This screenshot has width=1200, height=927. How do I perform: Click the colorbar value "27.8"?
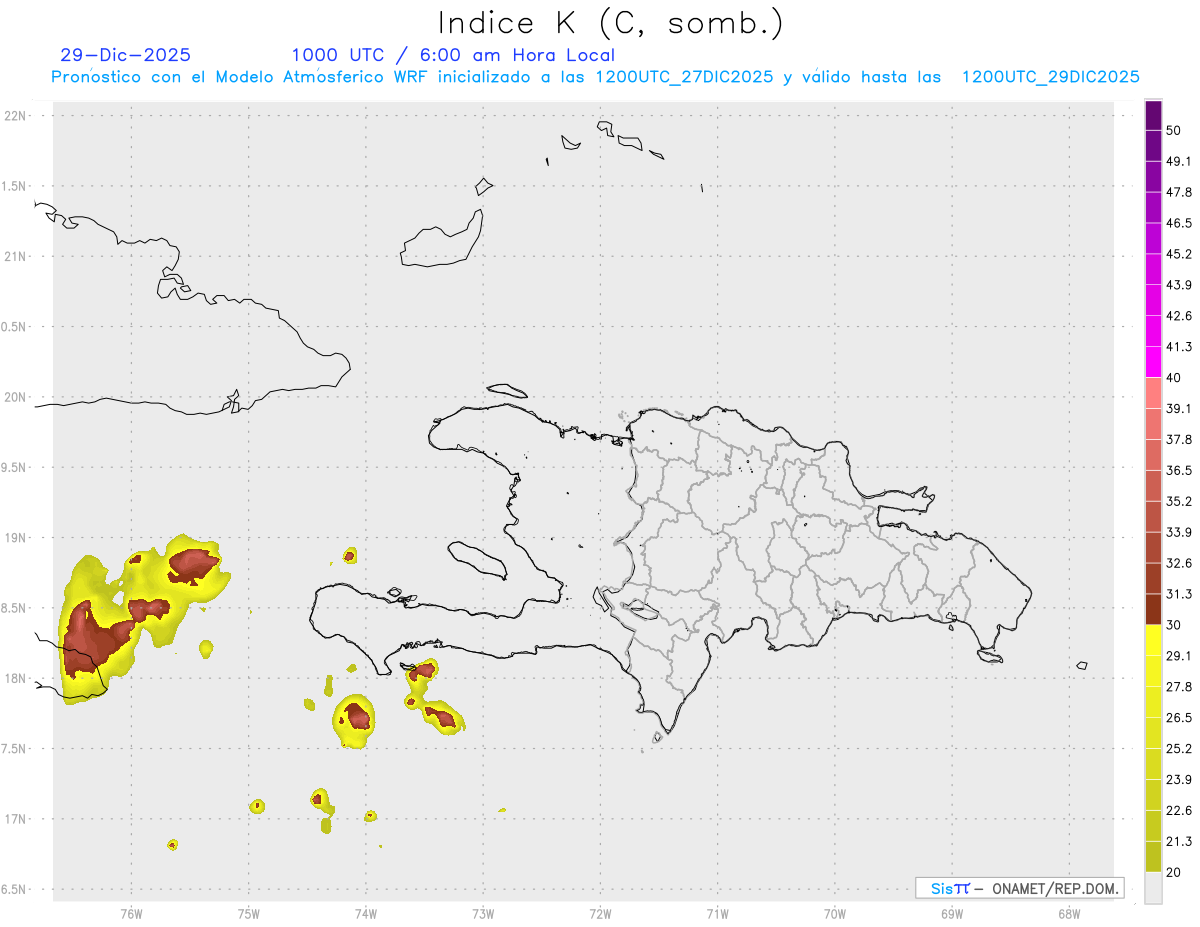pyautogui.click(x=1179, y=687)
